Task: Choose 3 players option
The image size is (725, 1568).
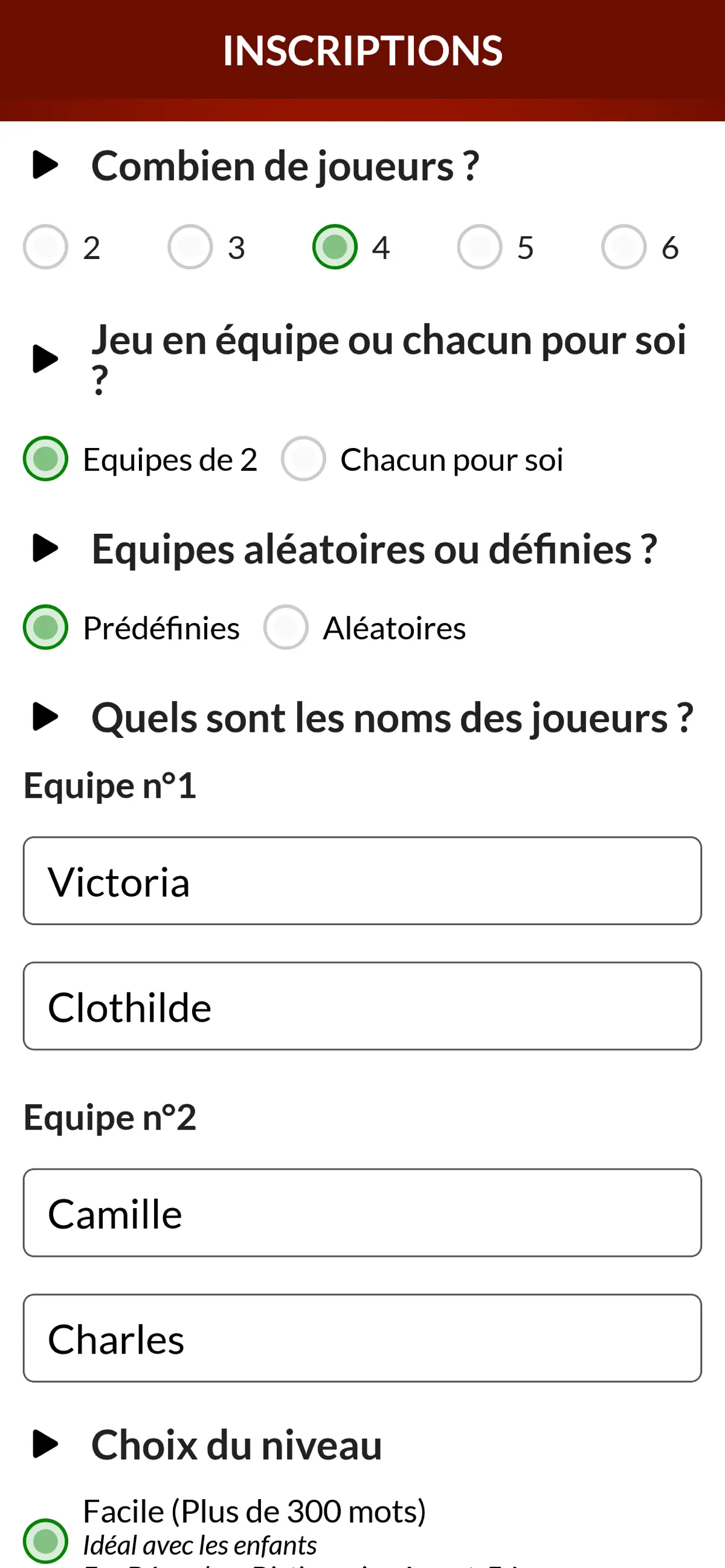Action: (190, 246)
